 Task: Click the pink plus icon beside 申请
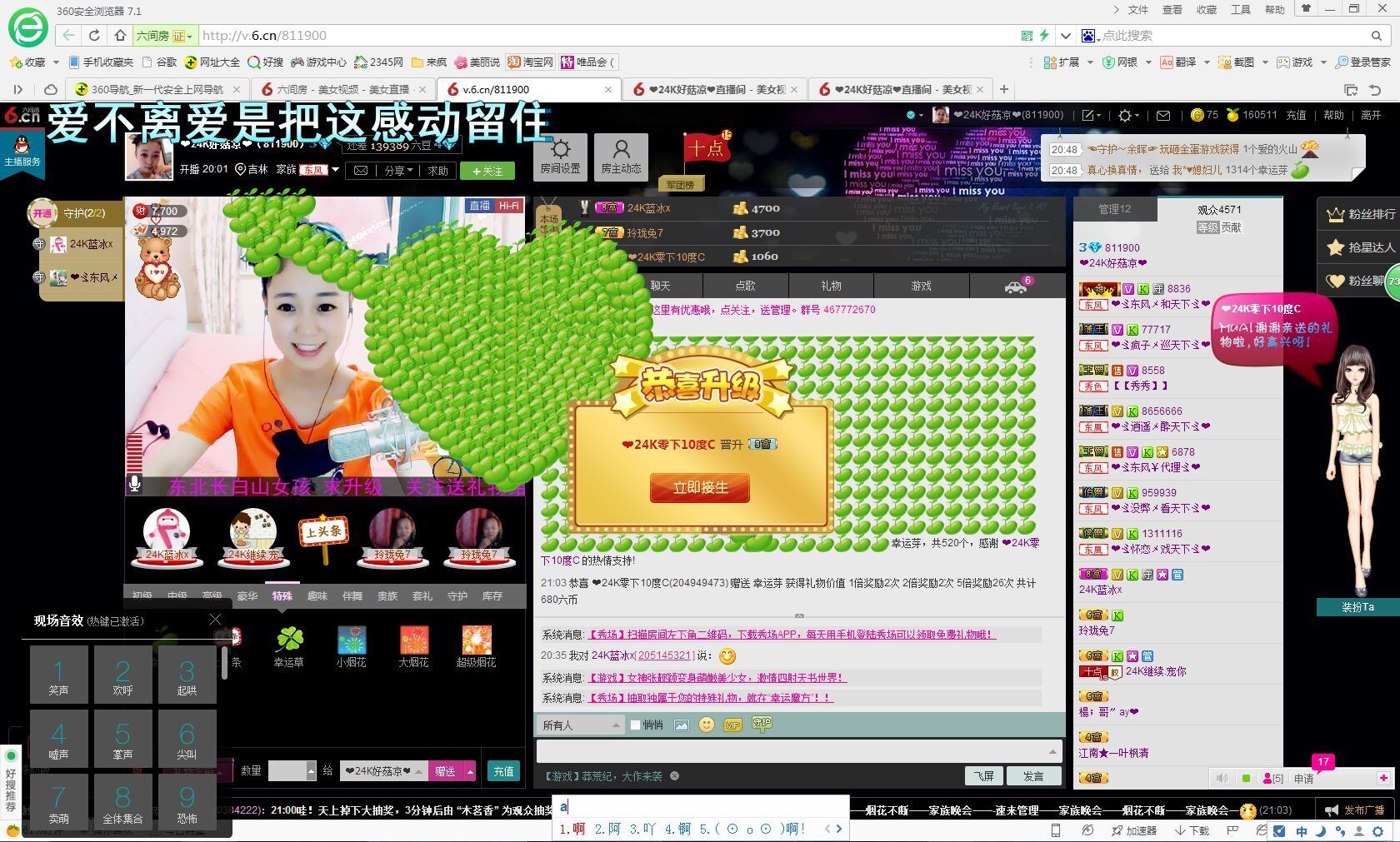[1384, 778]
